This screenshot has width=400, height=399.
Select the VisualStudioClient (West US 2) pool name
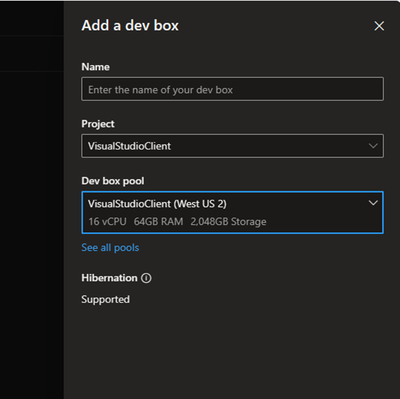[157, 204]
